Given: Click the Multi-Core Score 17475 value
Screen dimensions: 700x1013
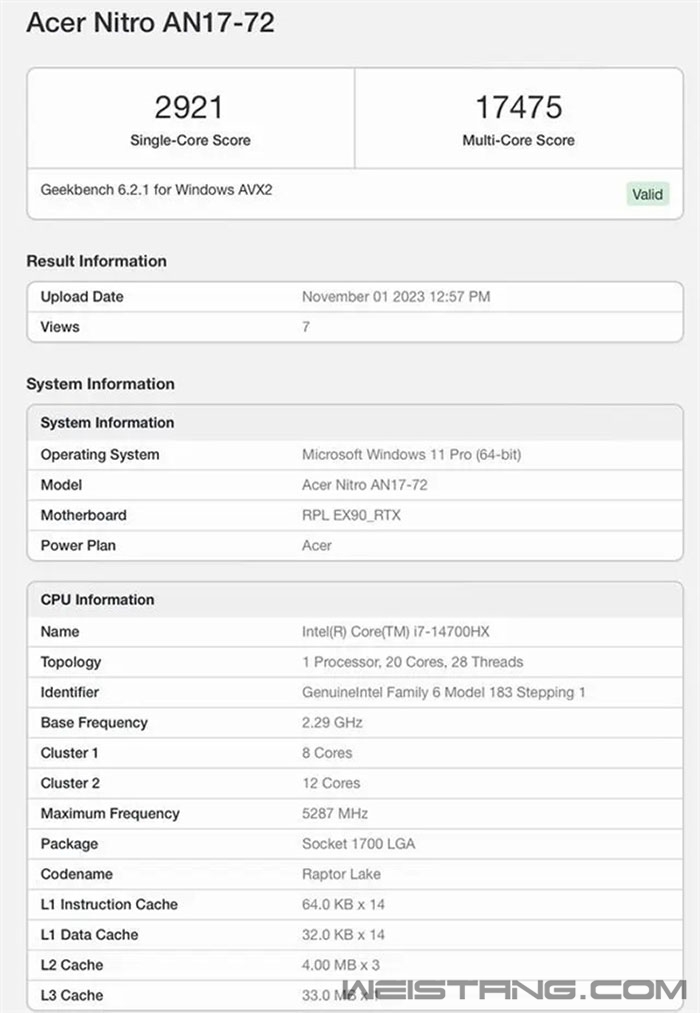Looking at the screenshot, I should pos(519,107).
